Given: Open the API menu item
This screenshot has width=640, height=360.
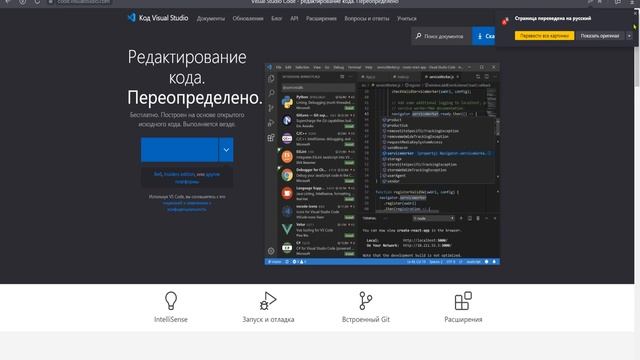Looking at the screenshot, I should coord(294,18).
